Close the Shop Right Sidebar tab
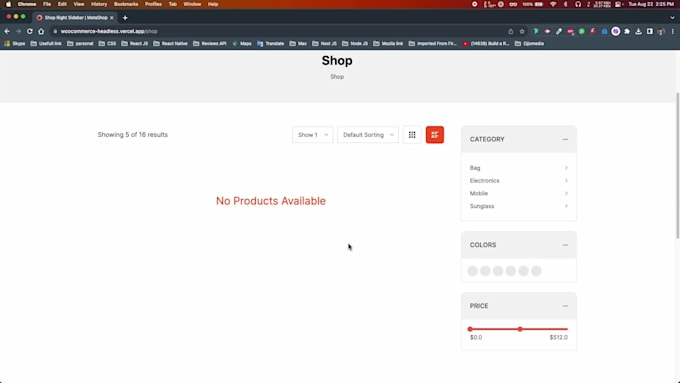Image resolution: width=680 pixels, height=383 pixels. [x=111, y=18]
